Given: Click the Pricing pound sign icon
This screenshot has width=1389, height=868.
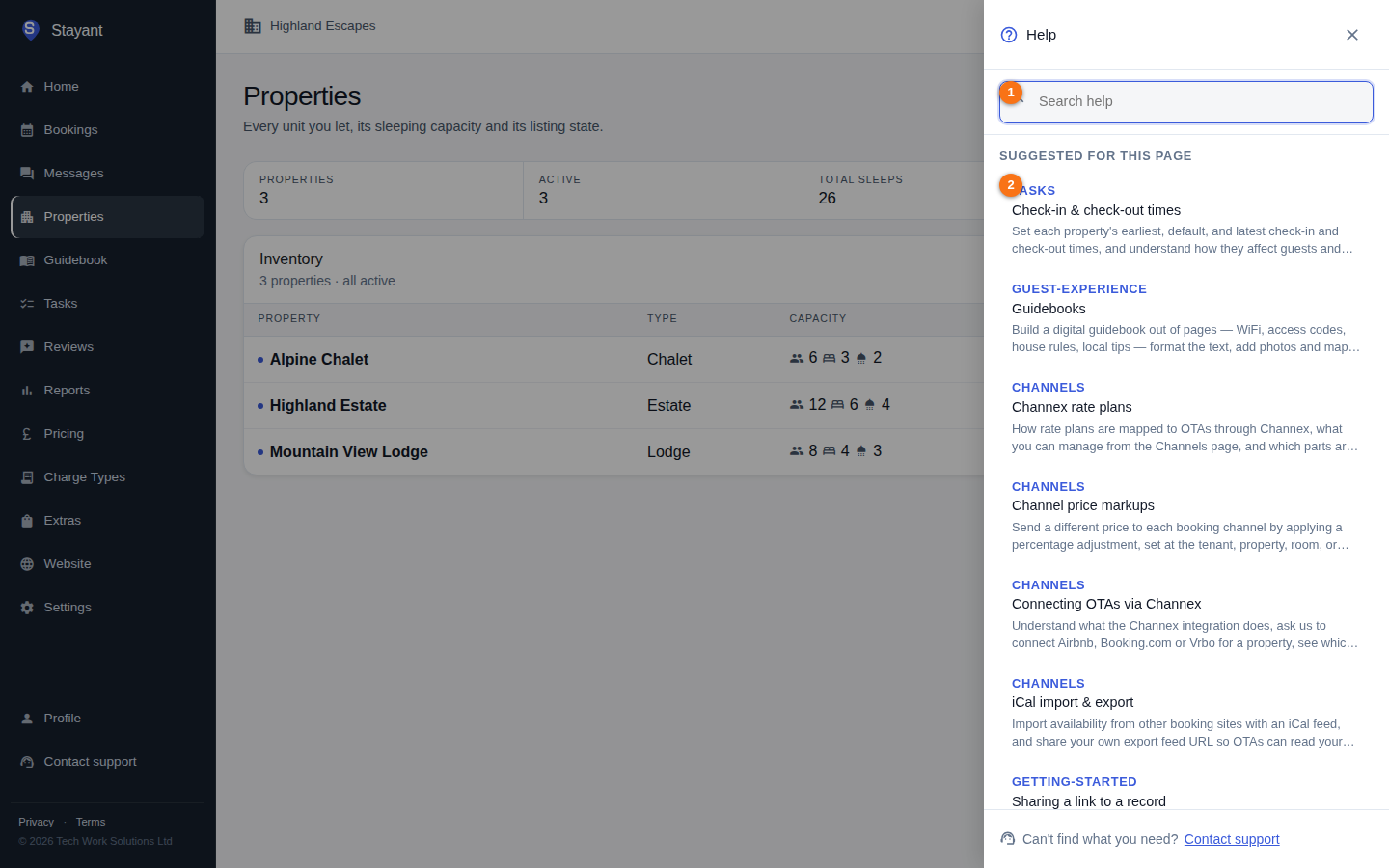Looking at the screenshot, I should point(27,434).
